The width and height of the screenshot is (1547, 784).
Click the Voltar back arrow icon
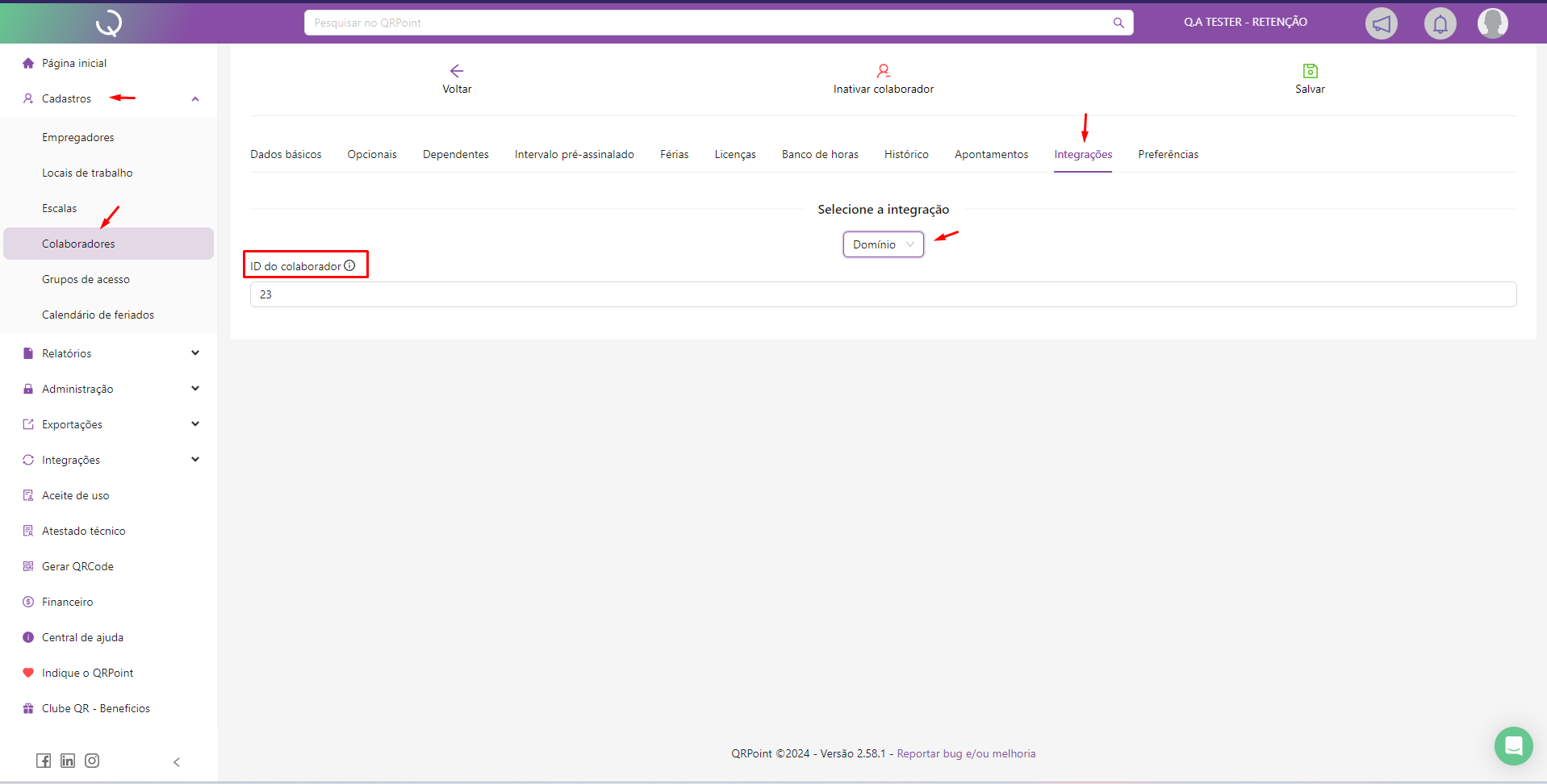pyautogui.click(x=457, y=71)
